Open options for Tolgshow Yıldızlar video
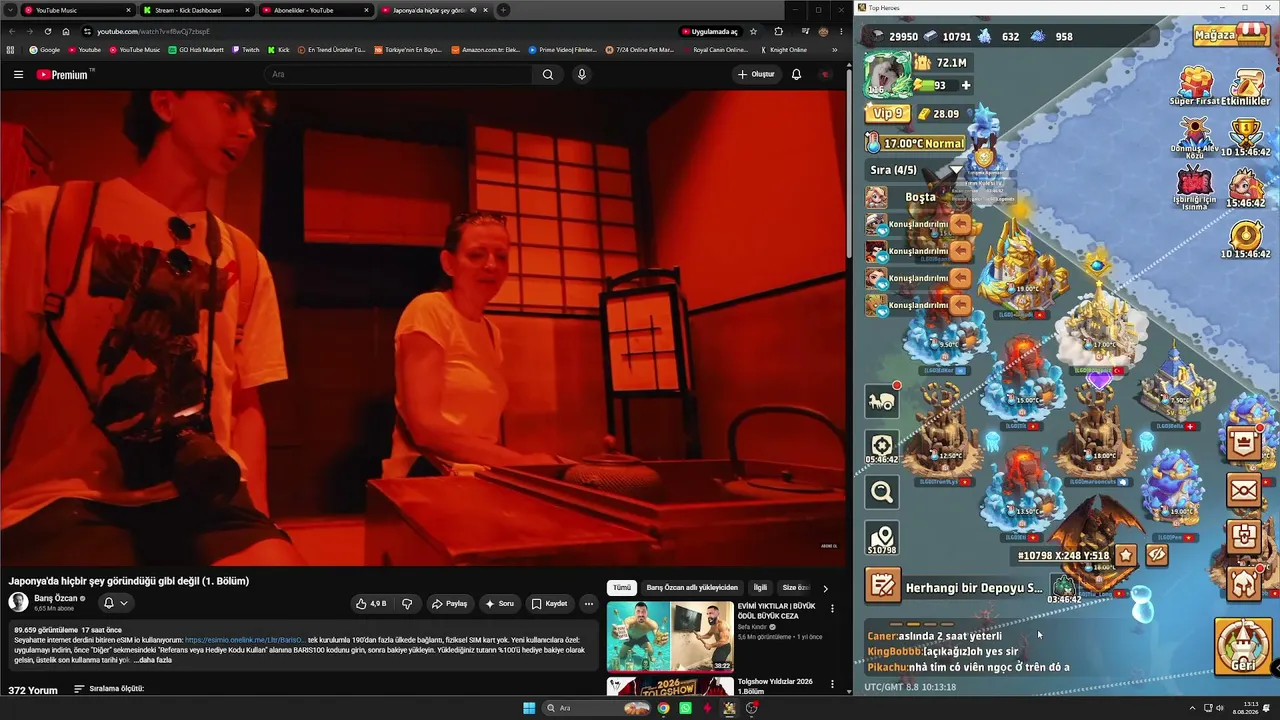This screenshot has height=720, width=1280. (x=832, y=684)
